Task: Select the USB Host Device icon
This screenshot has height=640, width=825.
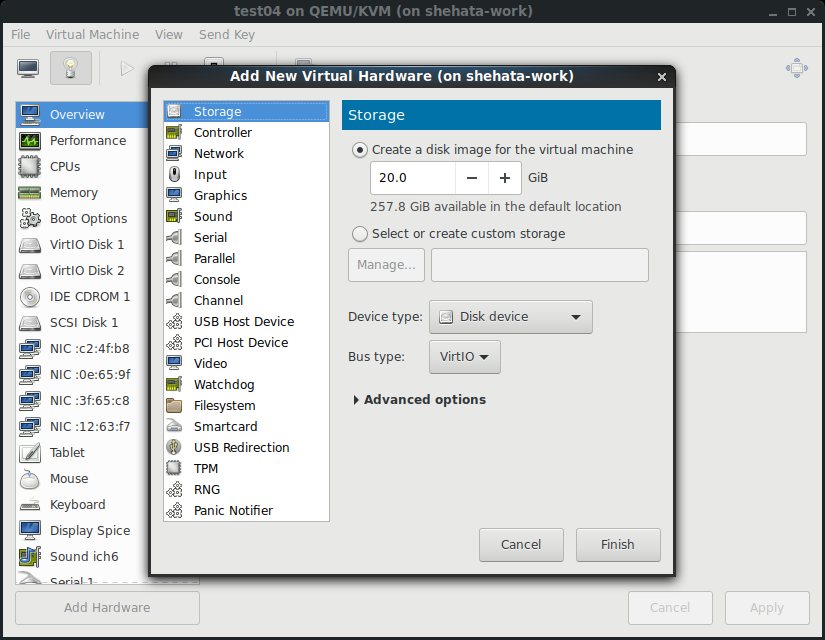Action: coord(175,322)
